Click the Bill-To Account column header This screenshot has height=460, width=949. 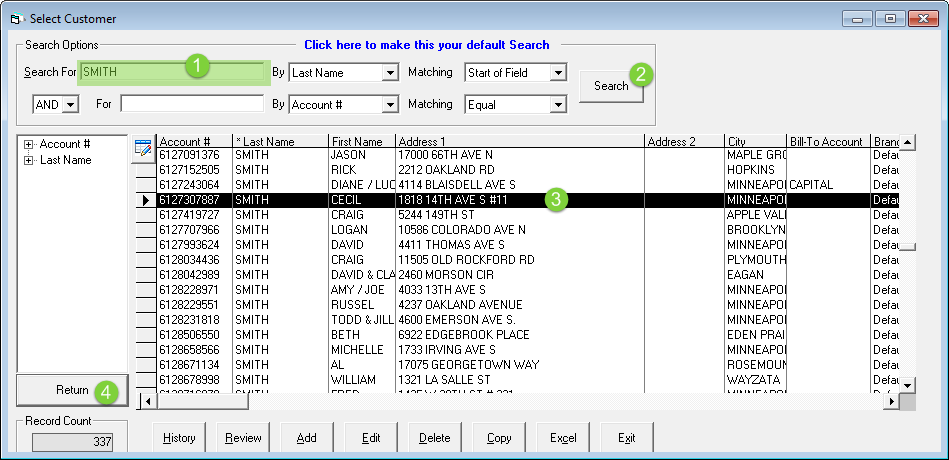[x=828, y=142]
